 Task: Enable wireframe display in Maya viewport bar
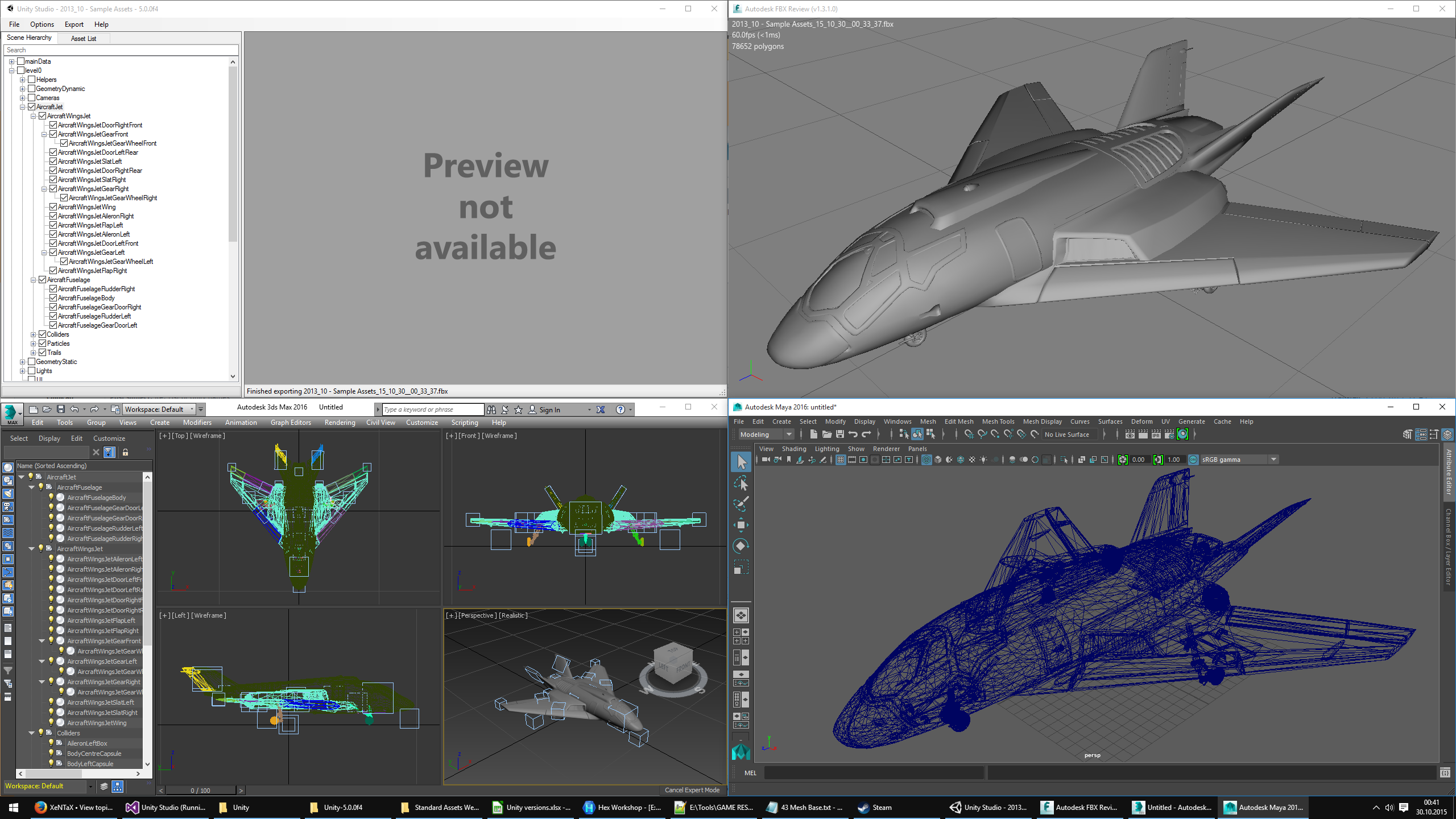pos(926,460)
